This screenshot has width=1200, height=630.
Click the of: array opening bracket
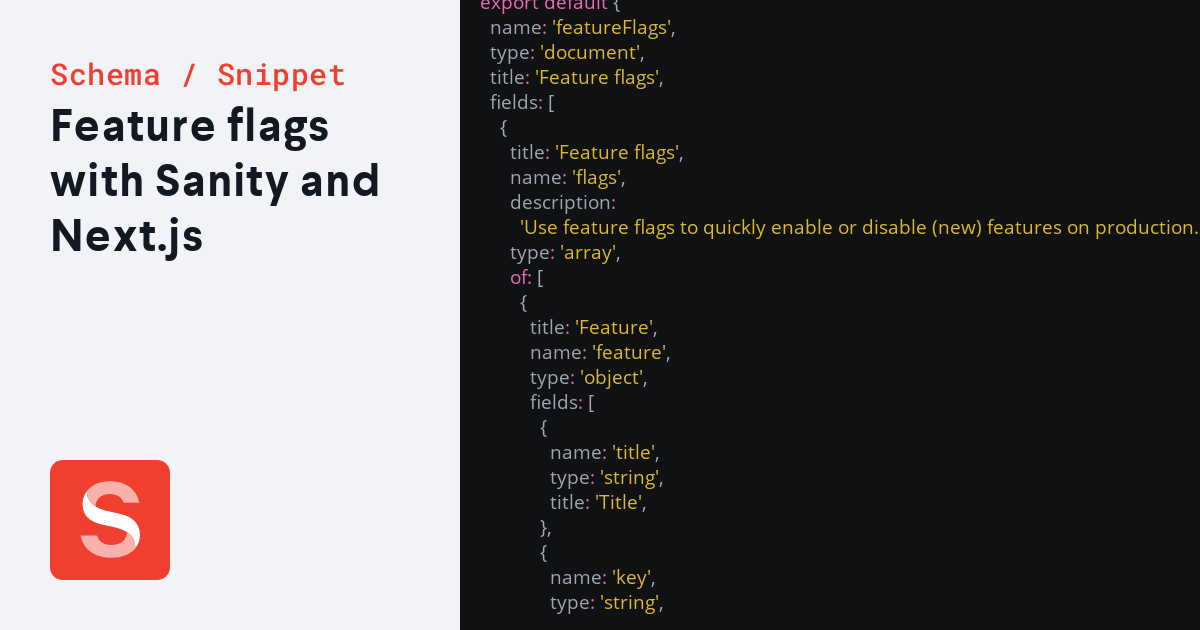(x=539, y=277)
